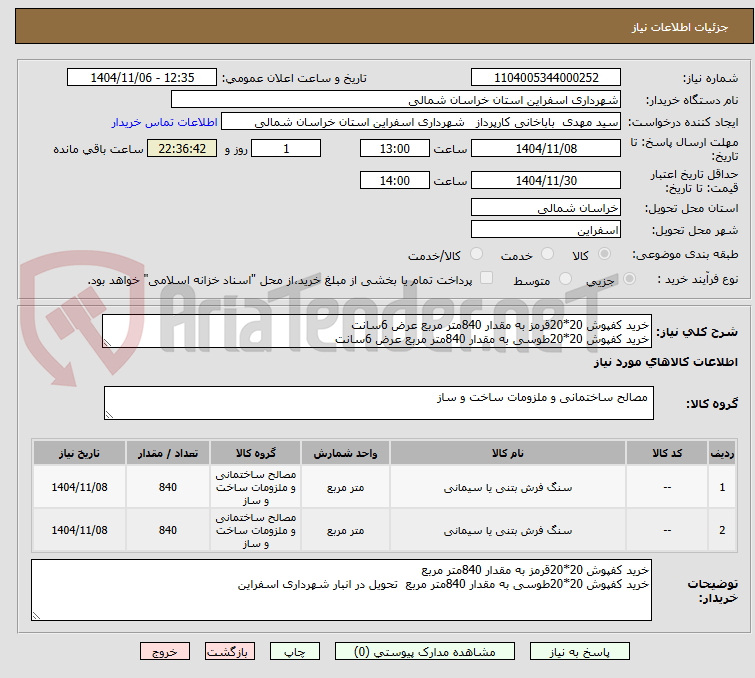Image resolution: width=755 pixels, height=678 pixels.
Task: Click the نام کالا column header
Action: pyautogui.click(x=508, y=453)
